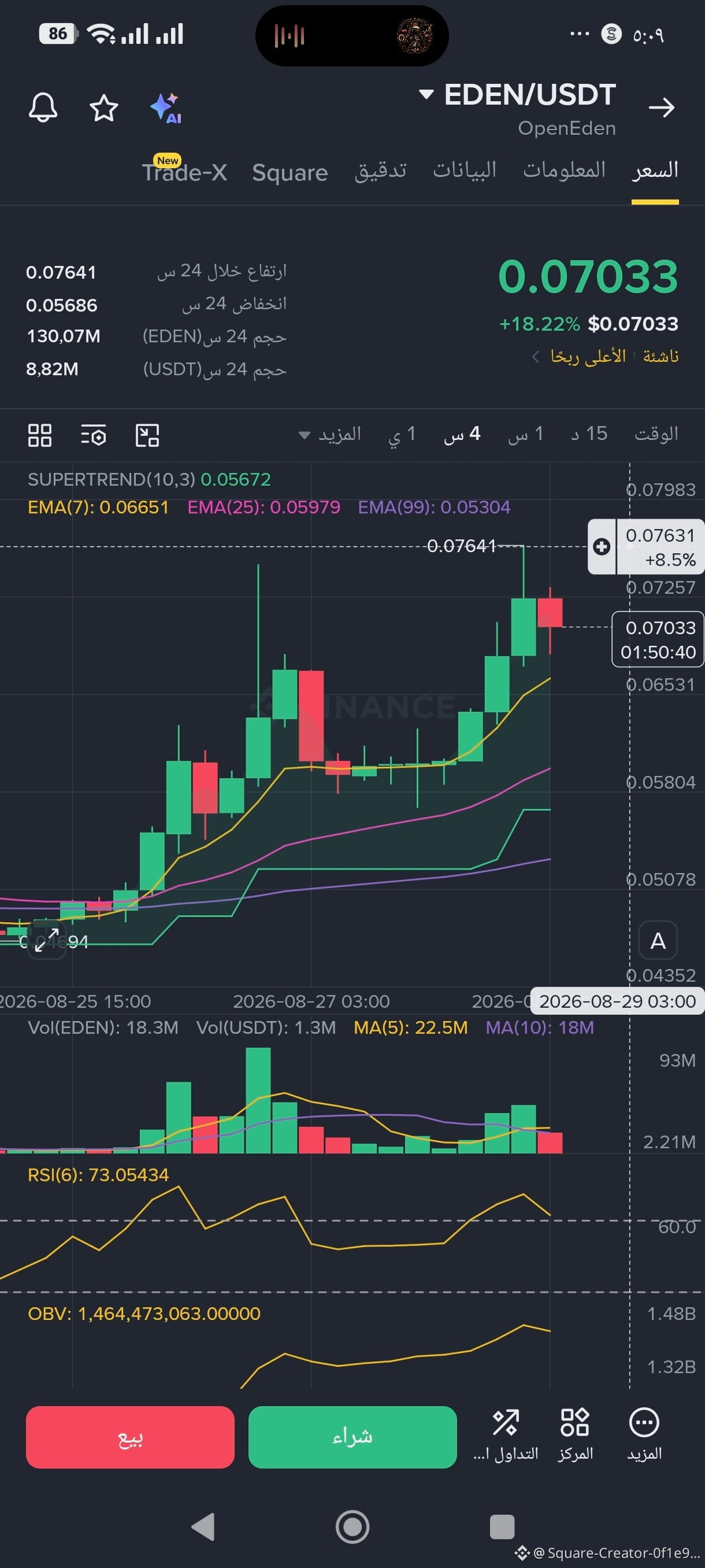The height and width of the screenshot is (1568, 705).
Task: Tap the Vol(EDEN): 18.3M label
Action: click(103, 1027)
